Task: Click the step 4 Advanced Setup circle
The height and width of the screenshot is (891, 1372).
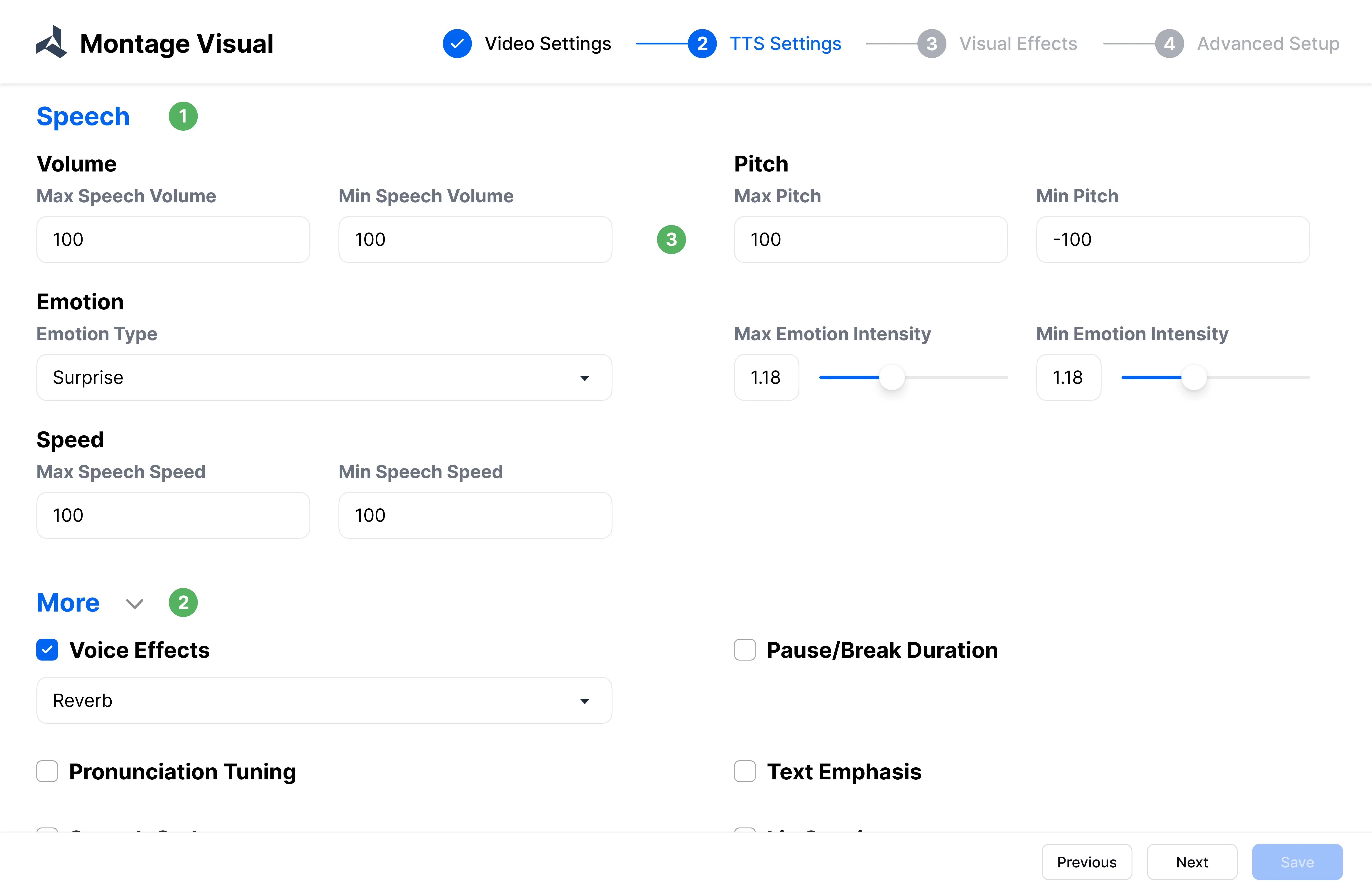Action: click(1169, 43)
